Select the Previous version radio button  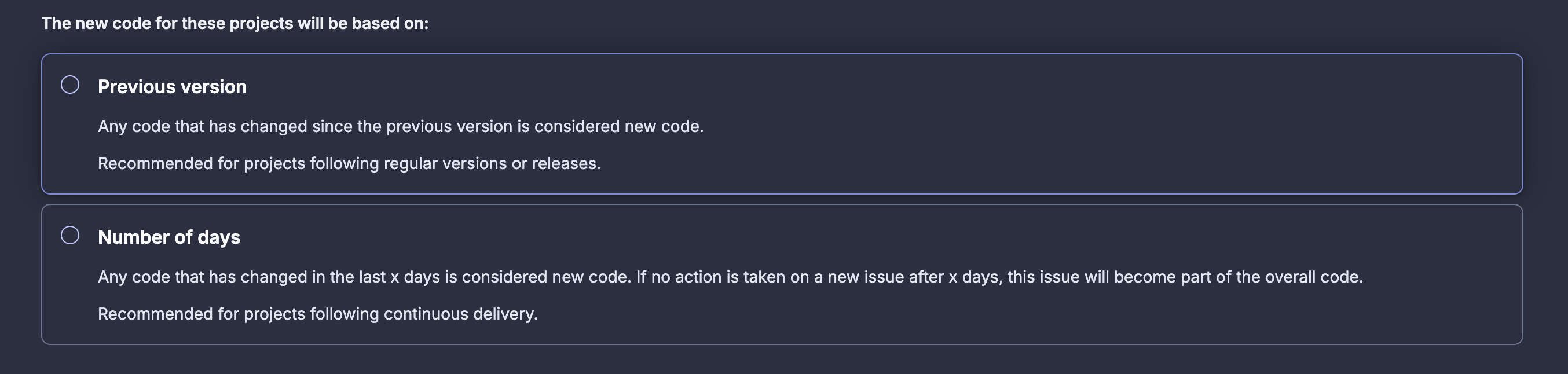(x=70, y=85)
